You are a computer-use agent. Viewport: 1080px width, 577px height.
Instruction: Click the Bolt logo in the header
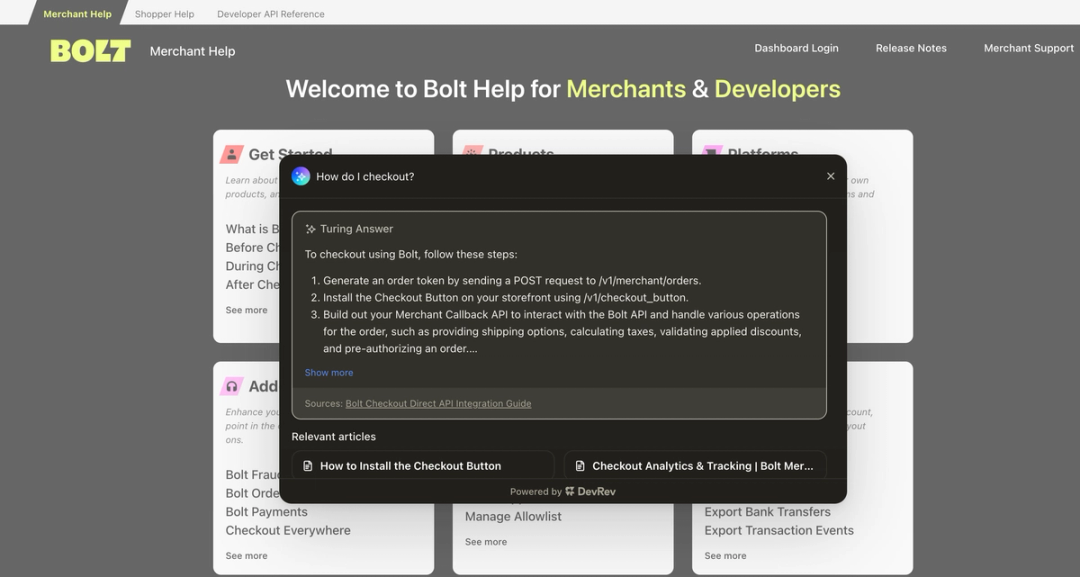(90, 50)
